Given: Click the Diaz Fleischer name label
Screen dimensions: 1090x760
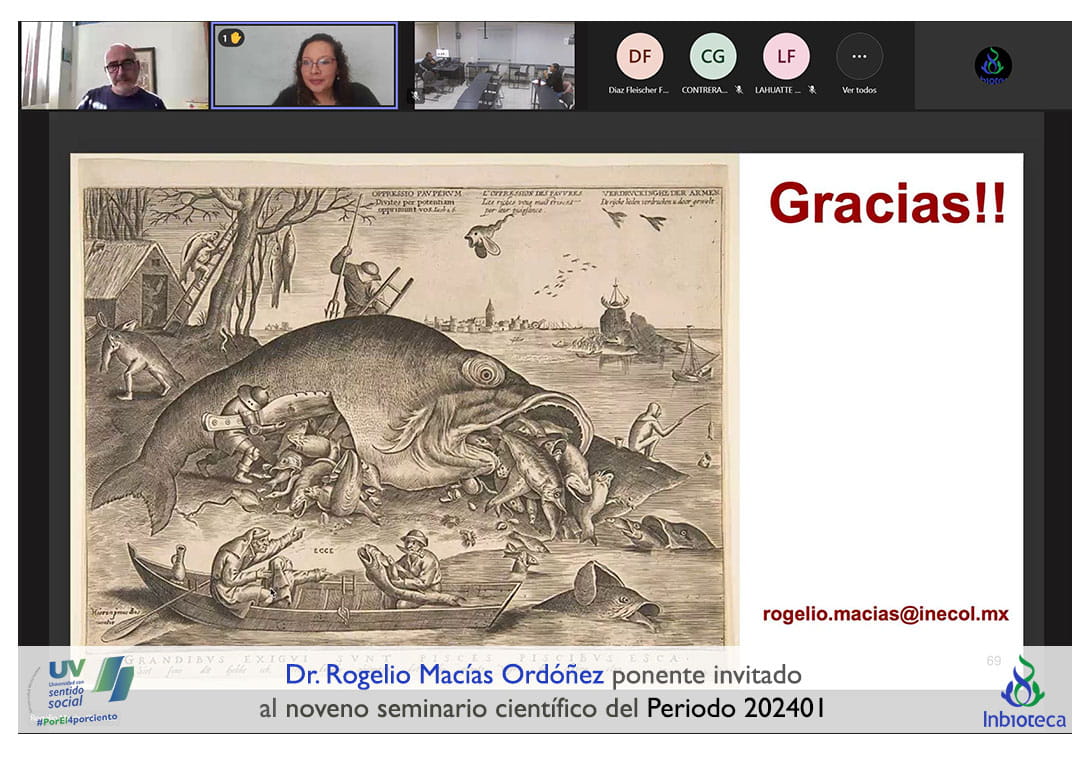Looking at the screenshot, I should coord(639,90).
